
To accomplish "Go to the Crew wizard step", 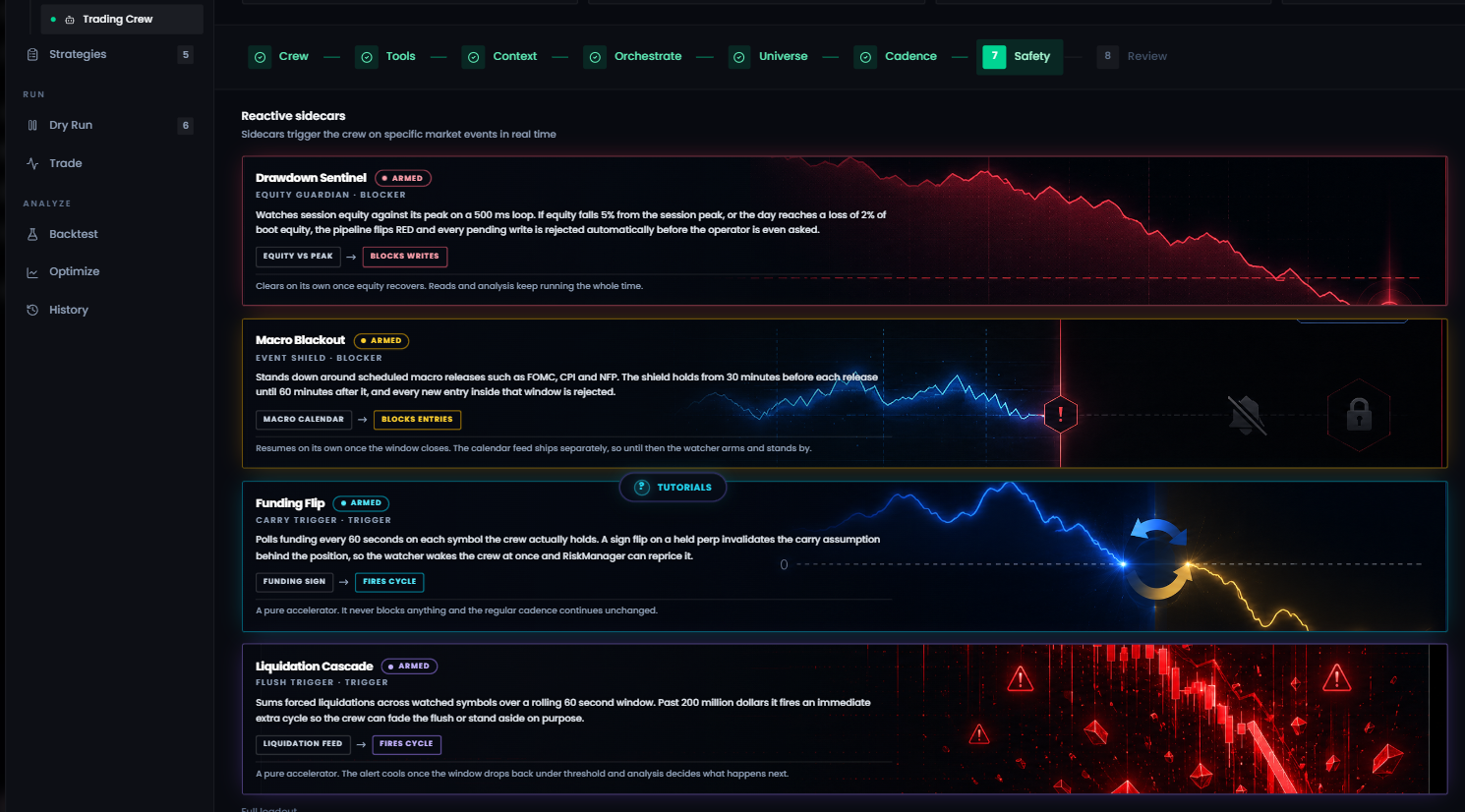I will [279, 57].
